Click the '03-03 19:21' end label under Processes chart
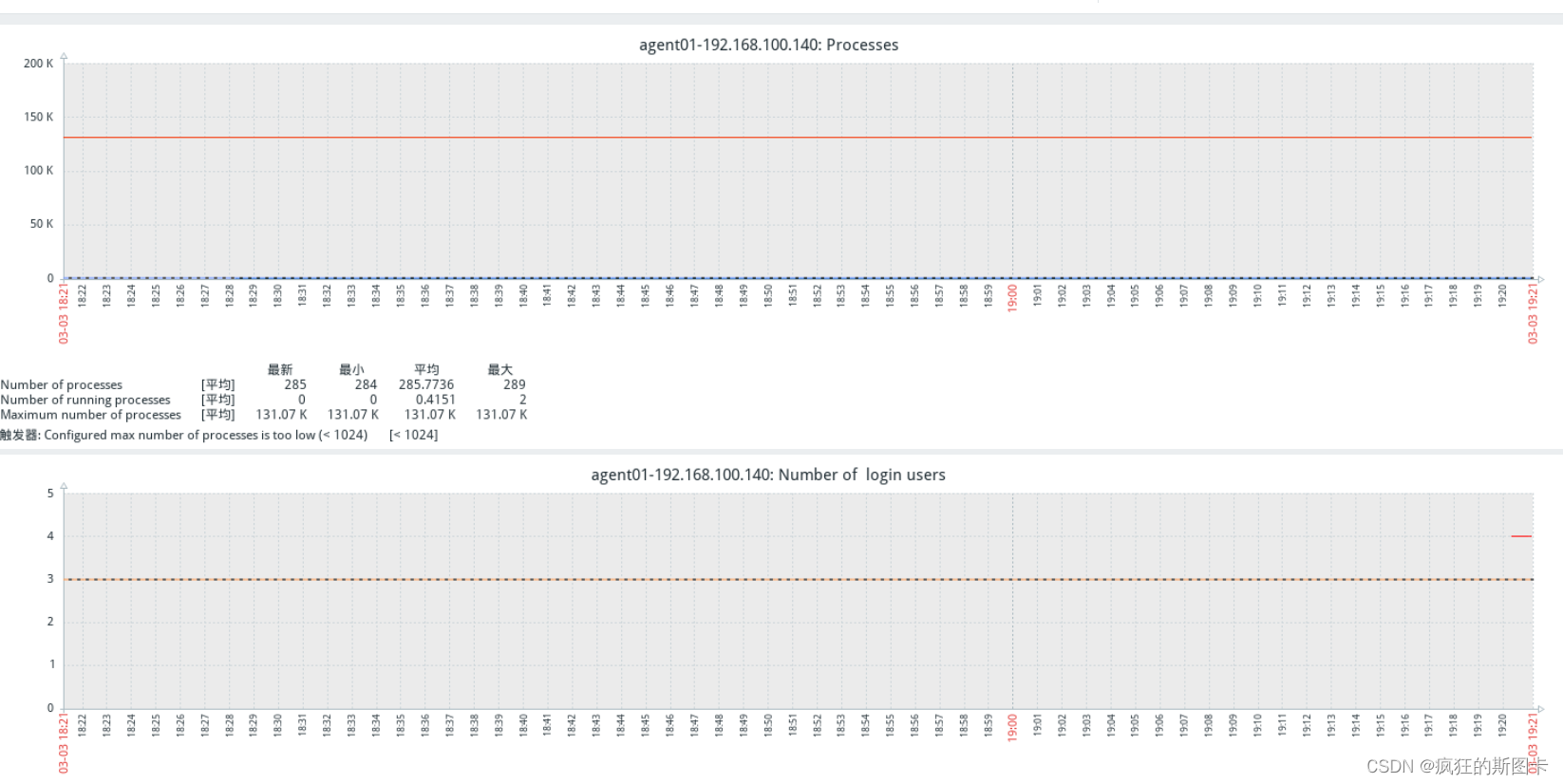 coord(1533,312)
